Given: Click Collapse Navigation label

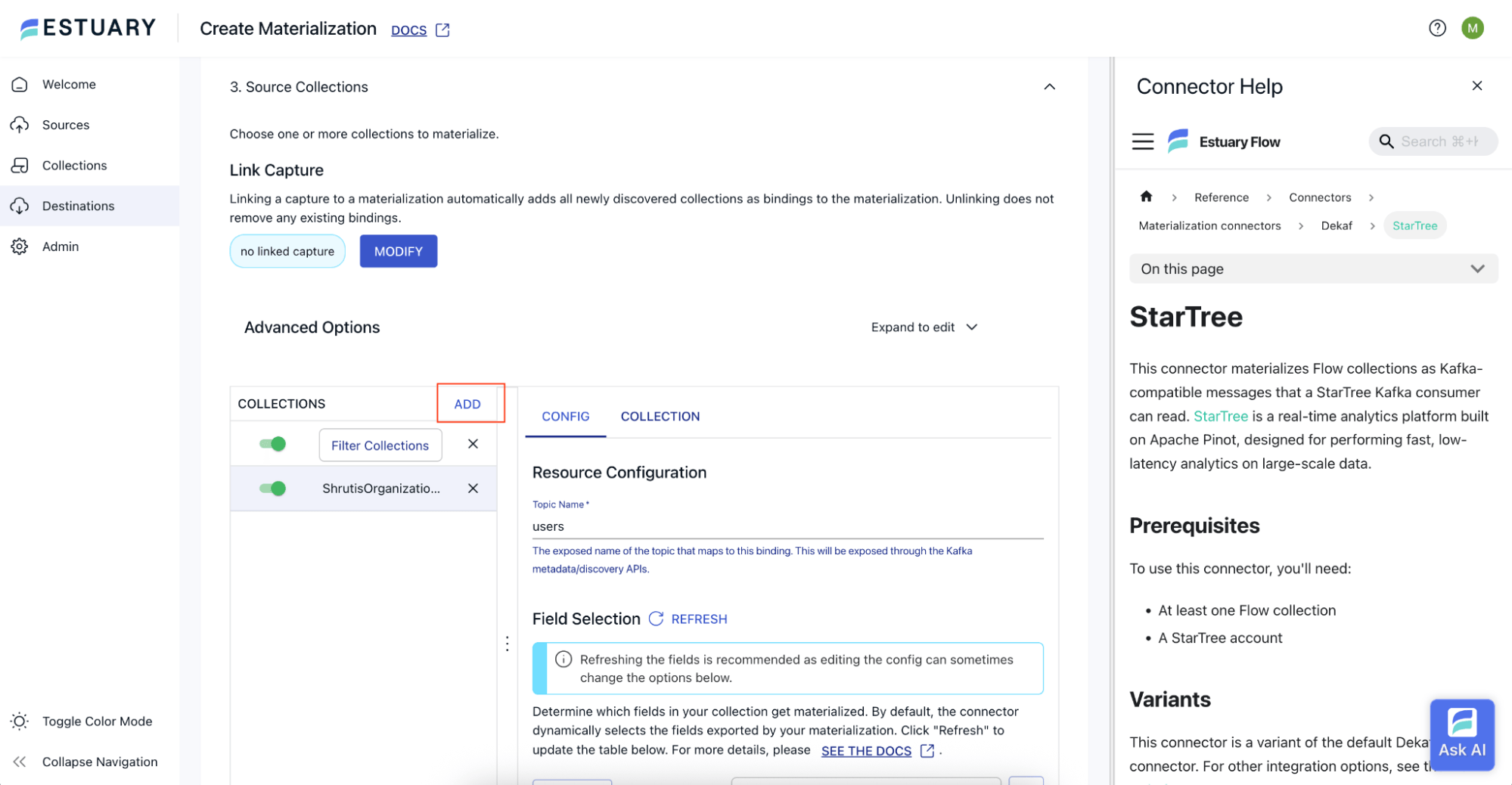Looking at the screenshot, I should [x=100, y=762].
